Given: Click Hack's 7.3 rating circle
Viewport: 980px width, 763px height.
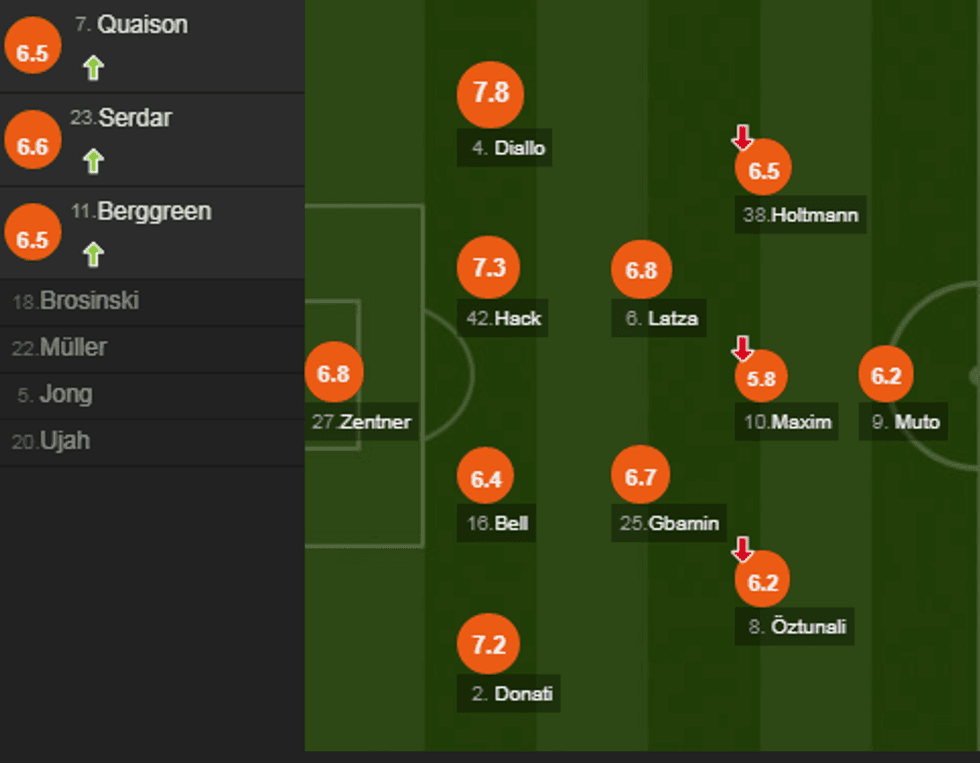Looking at the screenshot, I should pos(489,269).
